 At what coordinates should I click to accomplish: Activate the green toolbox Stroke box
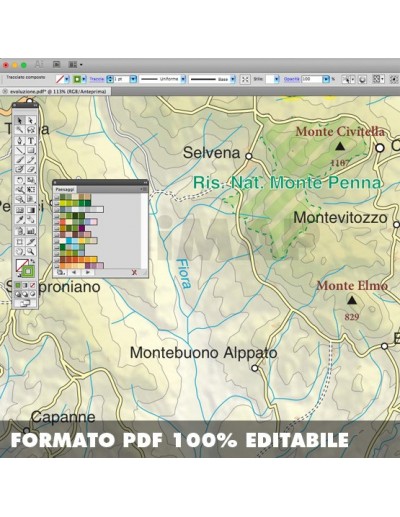(x=28, y=271)
